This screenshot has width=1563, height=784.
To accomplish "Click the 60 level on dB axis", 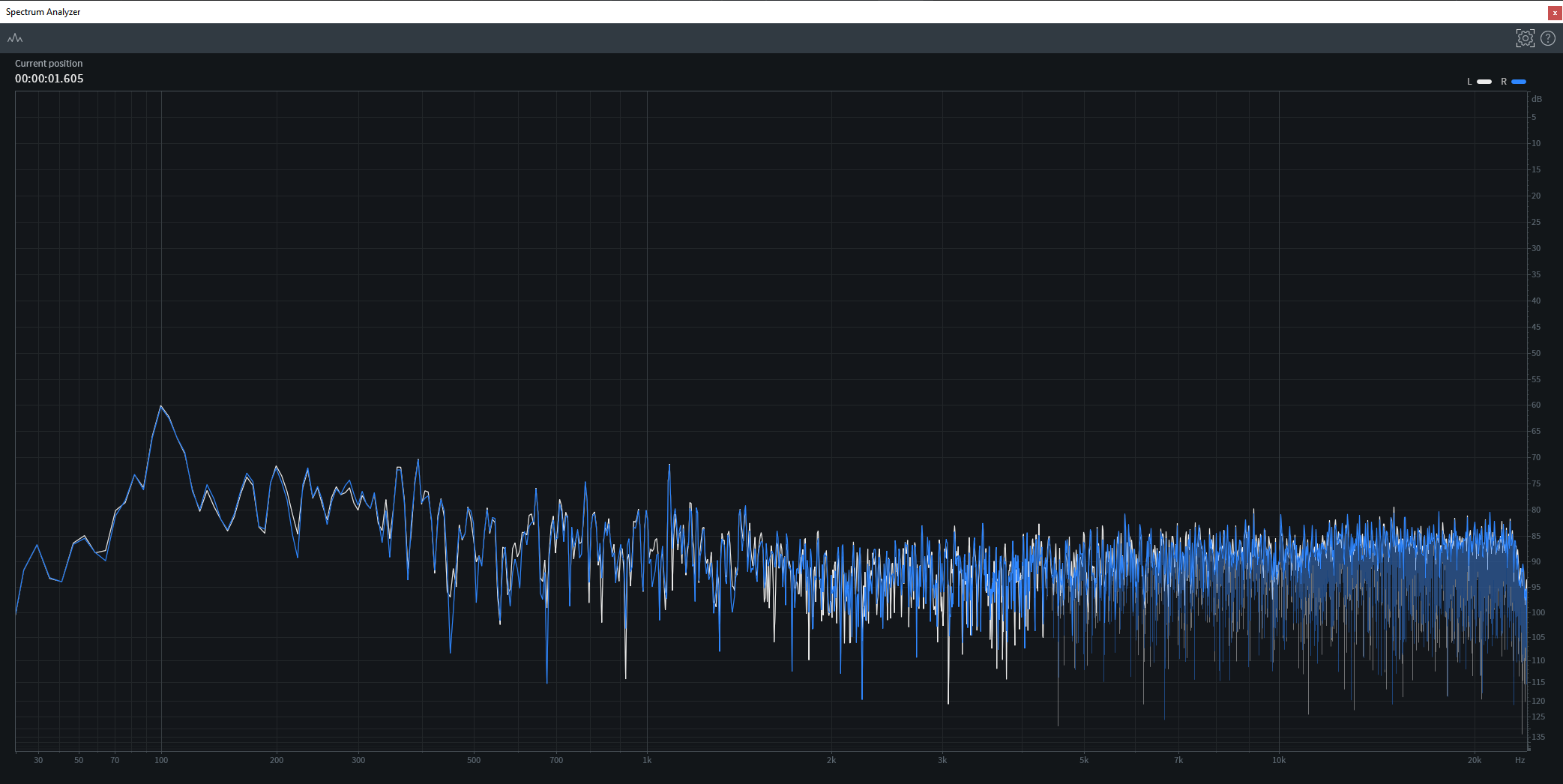I will (1536, 405).
